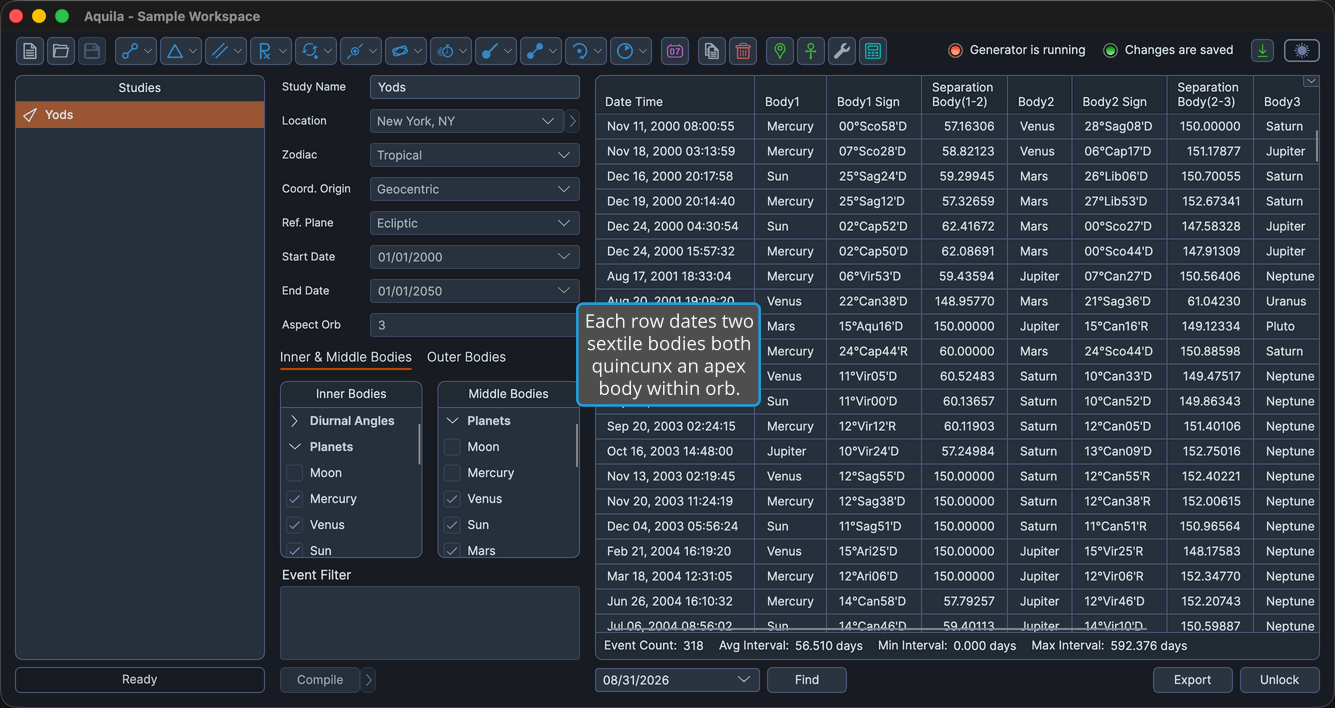Screen dimensions: 1335x708
Task: Uncheck Mercury in Inner Bodies list
Action: tap(294, 499)
